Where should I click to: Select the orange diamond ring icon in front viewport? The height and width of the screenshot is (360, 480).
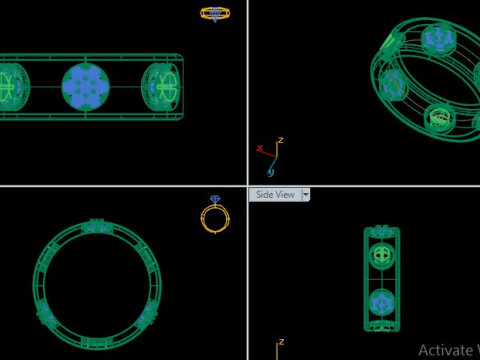point(215,214)
